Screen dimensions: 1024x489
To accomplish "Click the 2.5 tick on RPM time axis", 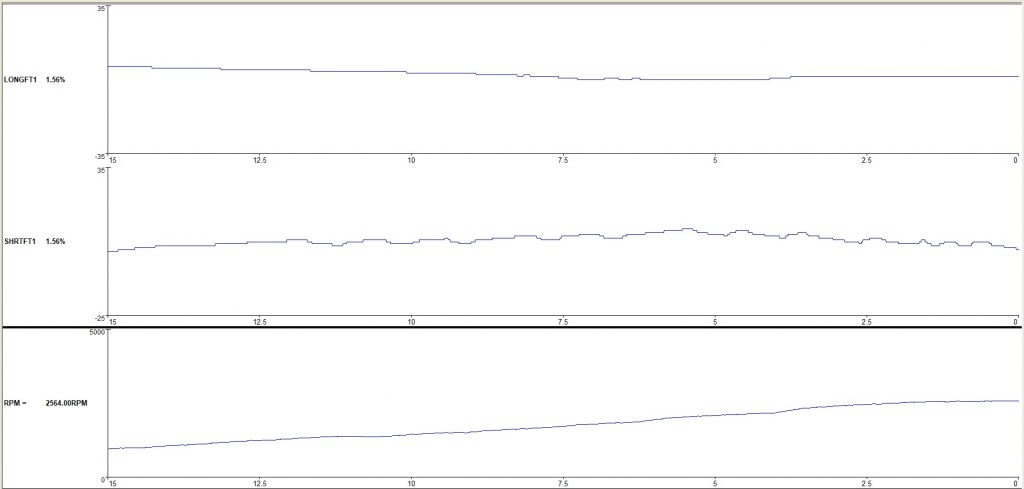I will point(866,483).
